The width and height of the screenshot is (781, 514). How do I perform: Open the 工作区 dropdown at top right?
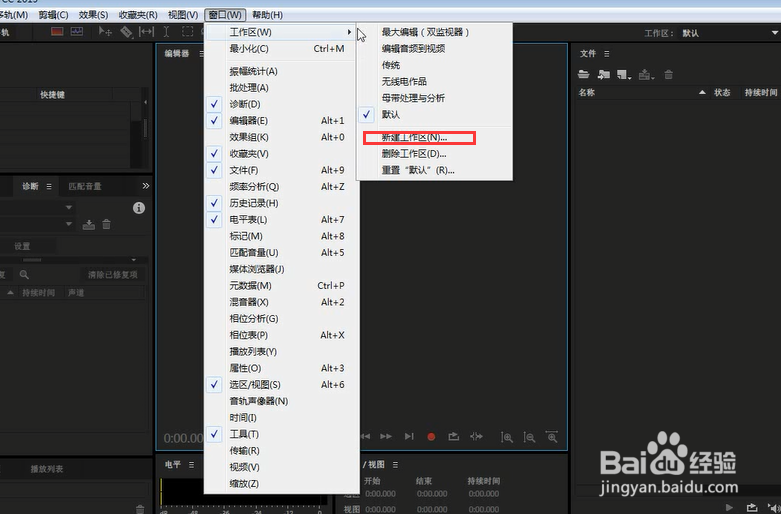coord(729,33)
